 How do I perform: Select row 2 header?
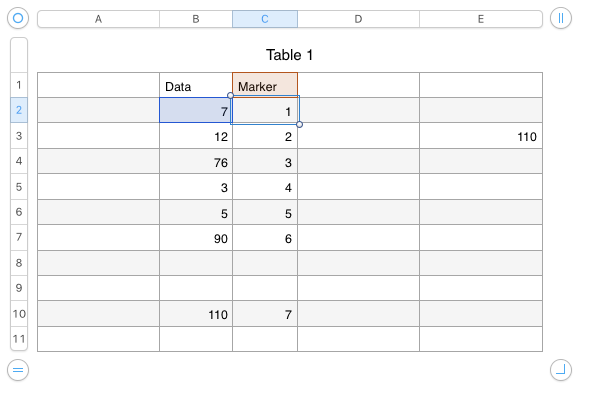(x=19, y=110)
